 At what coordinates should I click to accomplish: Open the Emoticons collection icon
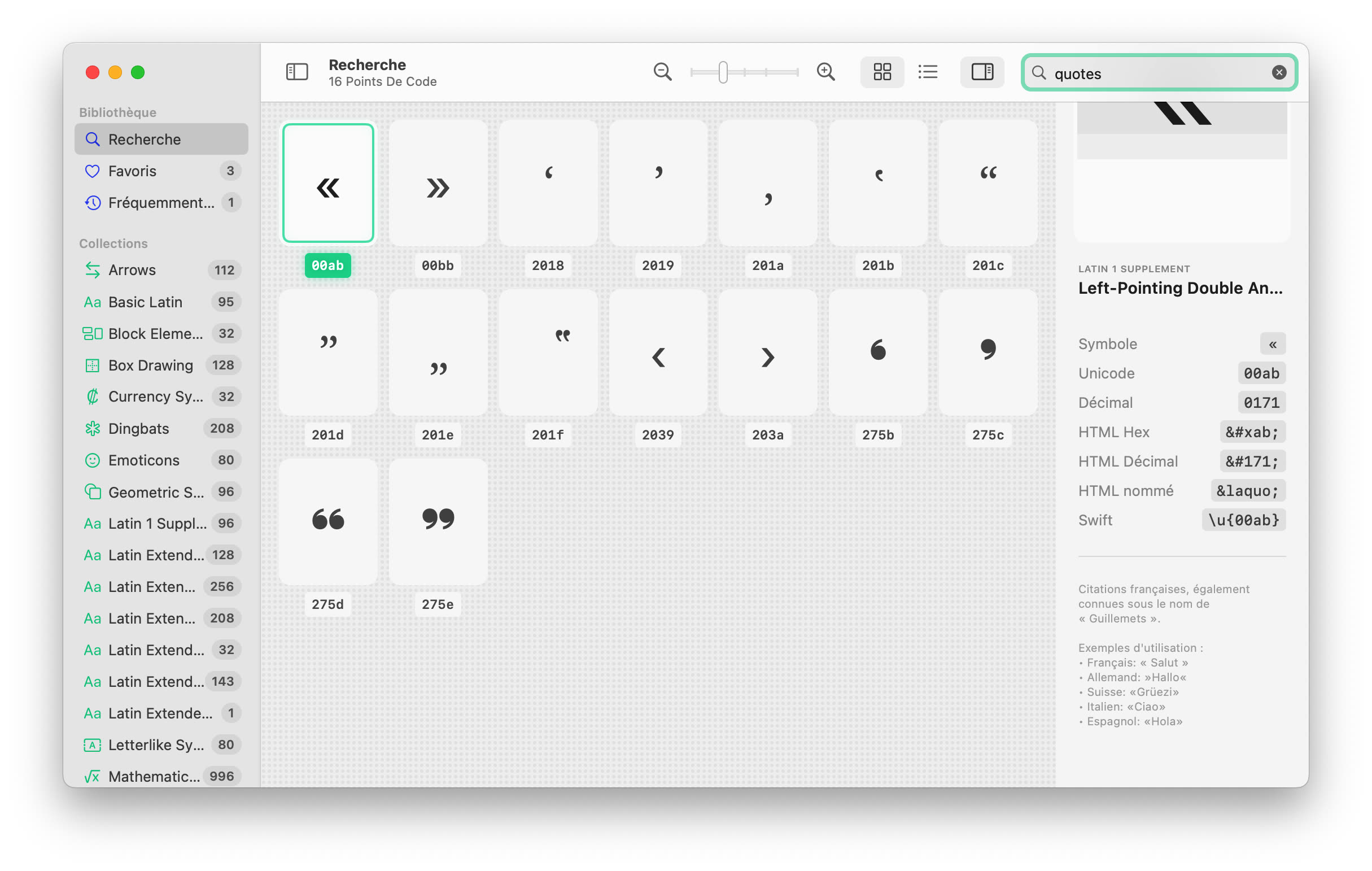[x=93, y=460]
